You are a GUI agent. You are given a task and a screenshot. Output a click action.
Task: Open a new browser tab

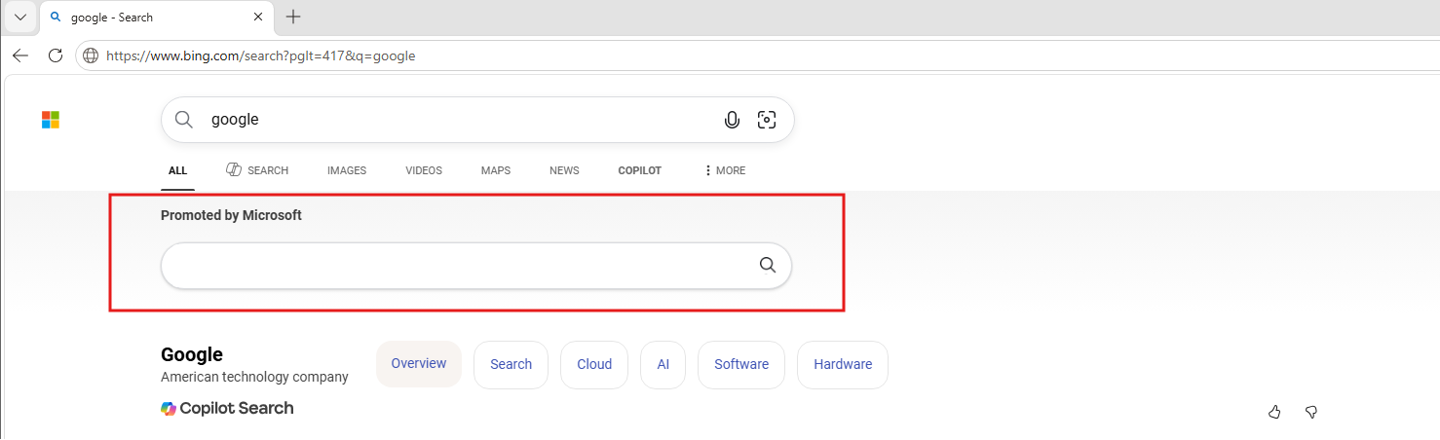pyautogui.click(x=293, y=17)
